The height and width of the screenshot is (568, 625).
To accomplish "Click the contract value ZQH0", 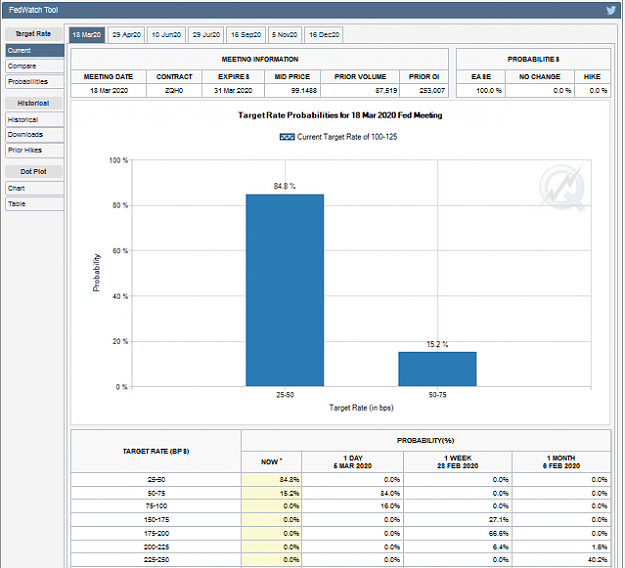I will tap(174, 90).
